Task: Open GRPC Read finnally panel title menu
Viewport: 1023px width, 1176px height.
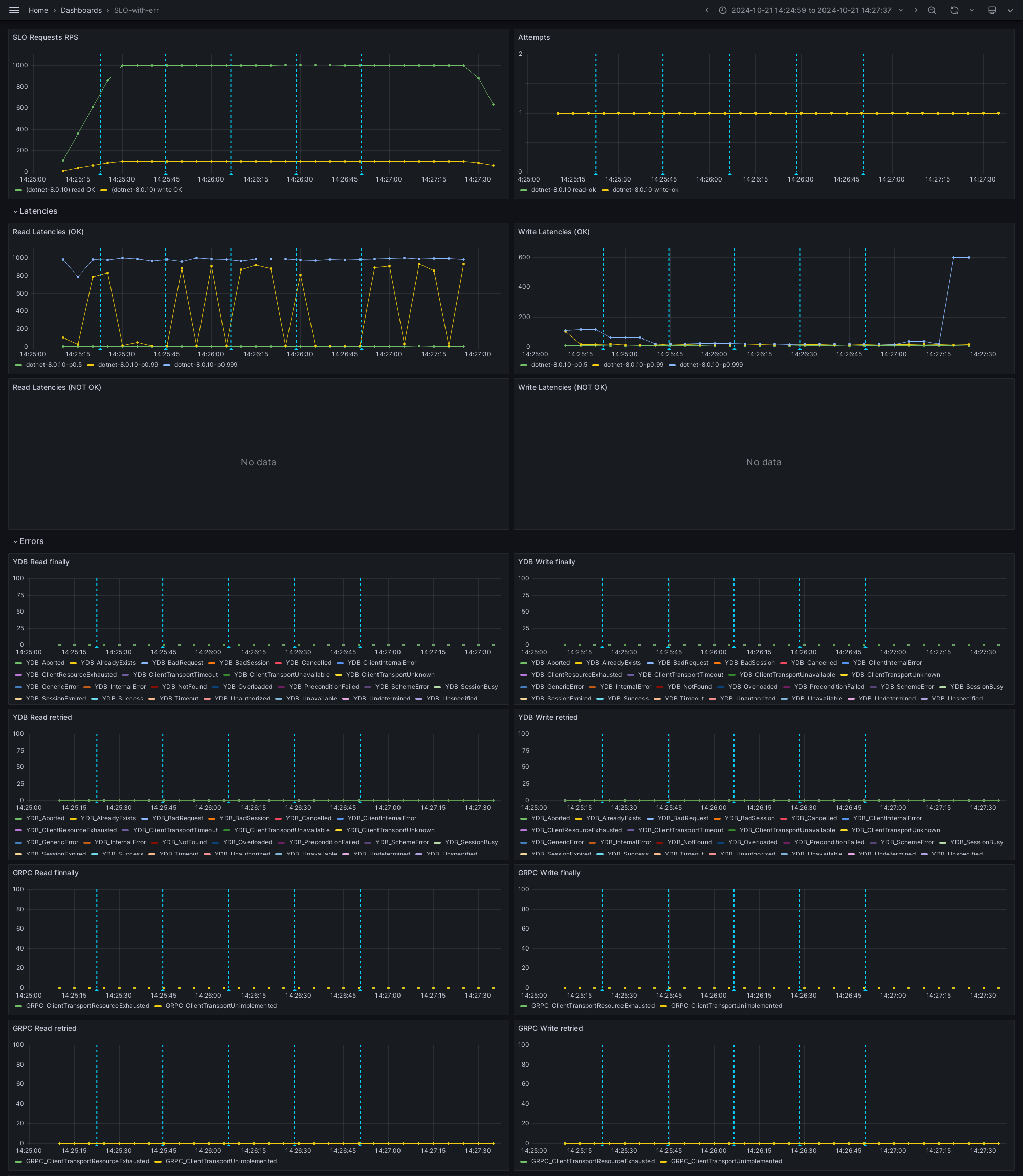Action: pyautogui.click(x=46, y=873)
